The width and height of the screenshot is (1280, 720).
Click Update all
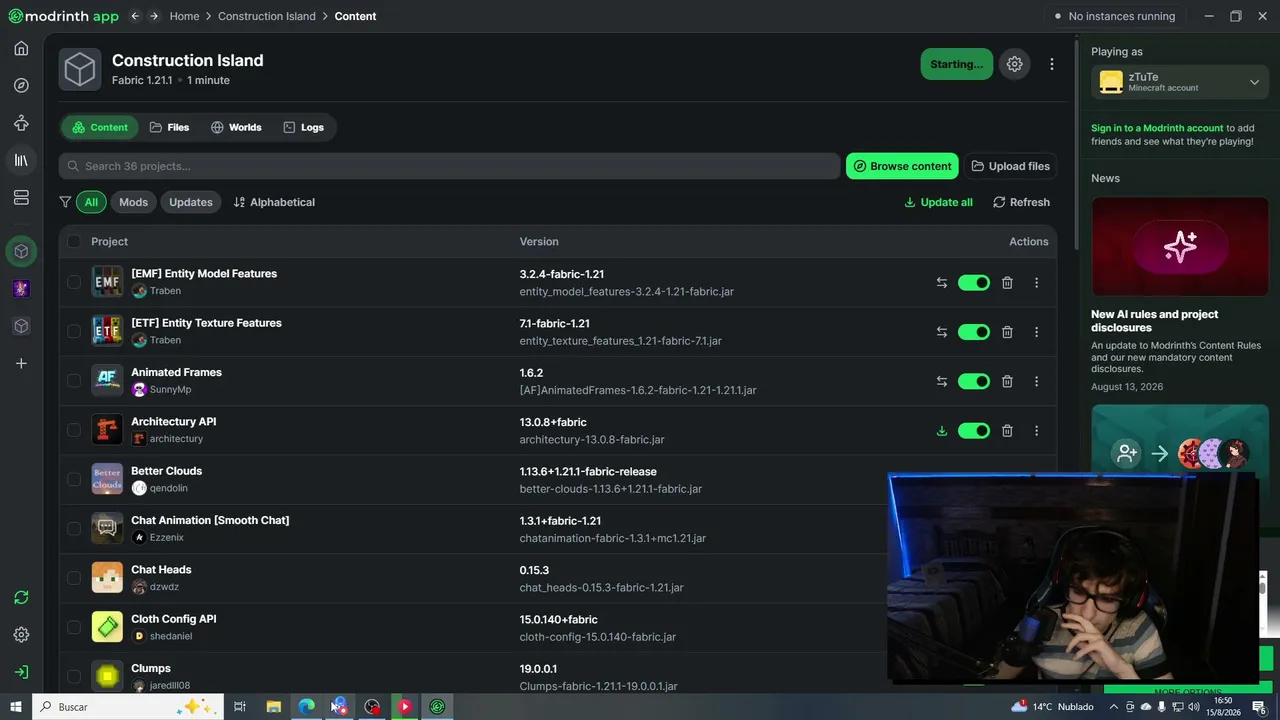pos(938,202)
